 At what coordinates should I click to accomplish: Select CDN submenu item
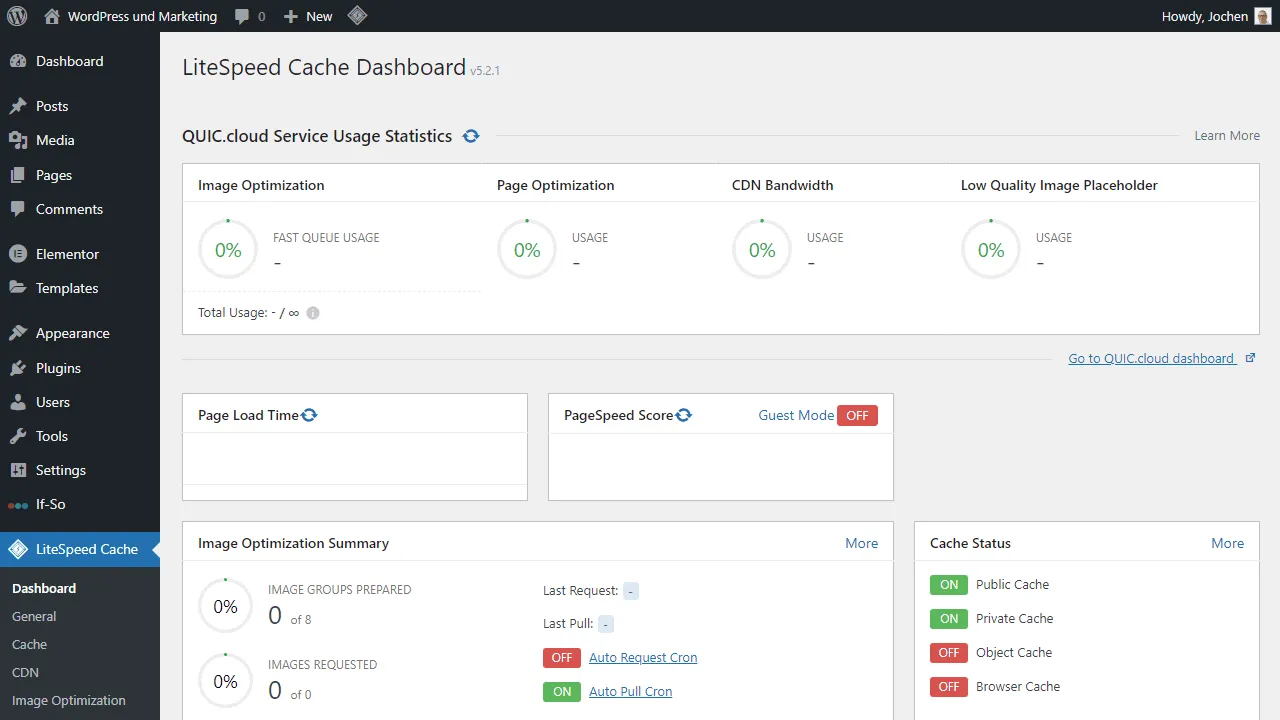(25, 672)
